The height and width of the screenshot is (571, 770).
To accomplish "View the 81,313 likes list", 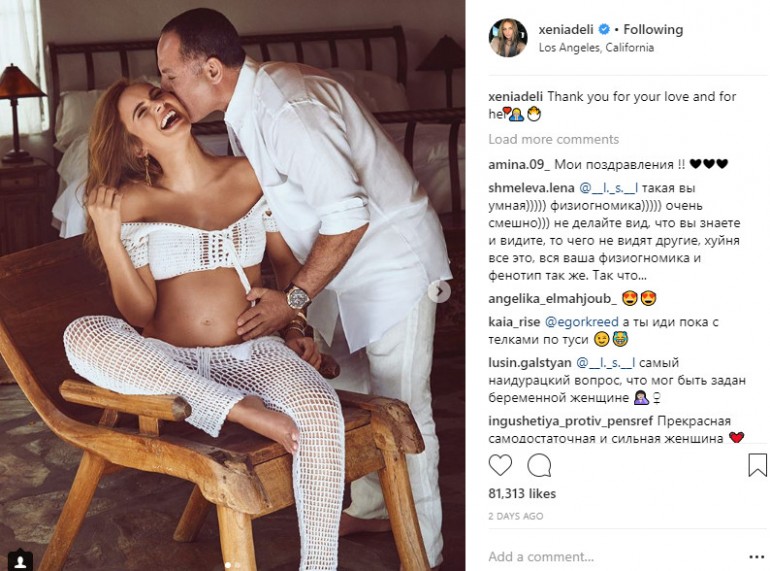I will (522, 493).
